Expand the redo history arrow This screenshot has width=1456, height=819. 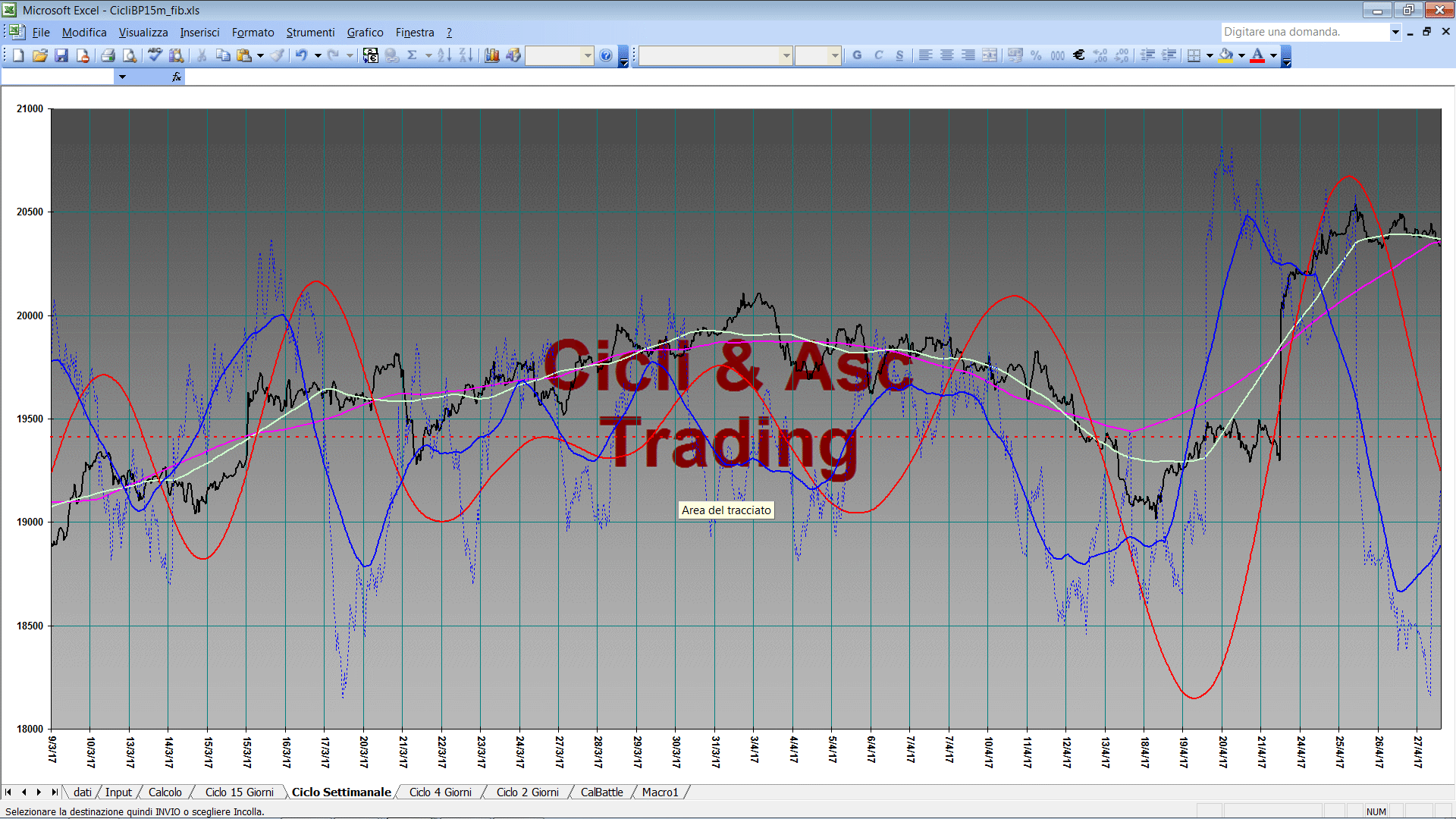pos(350,55)
